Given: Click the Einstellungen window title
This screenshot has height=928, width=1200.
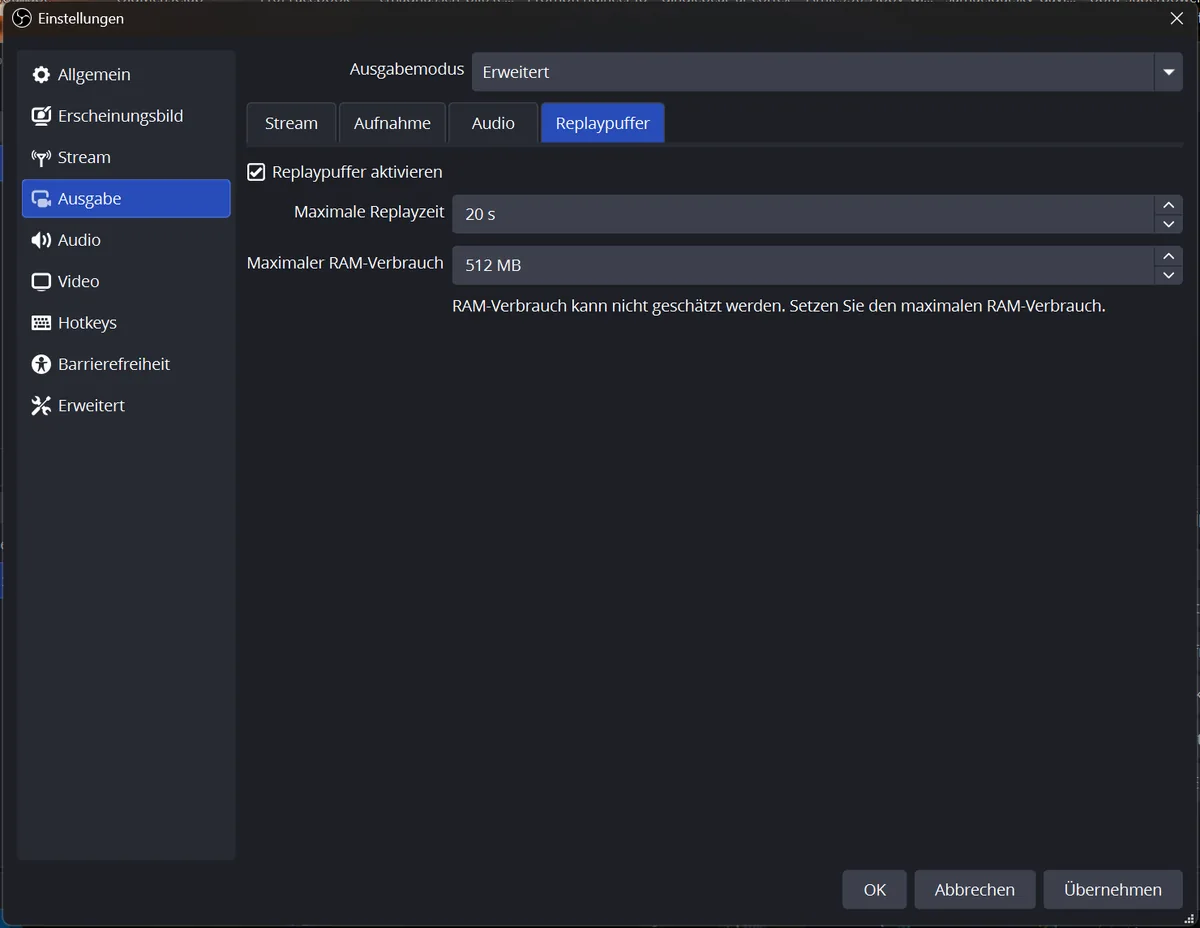Looking at the screenshot, I should point(81,18).
